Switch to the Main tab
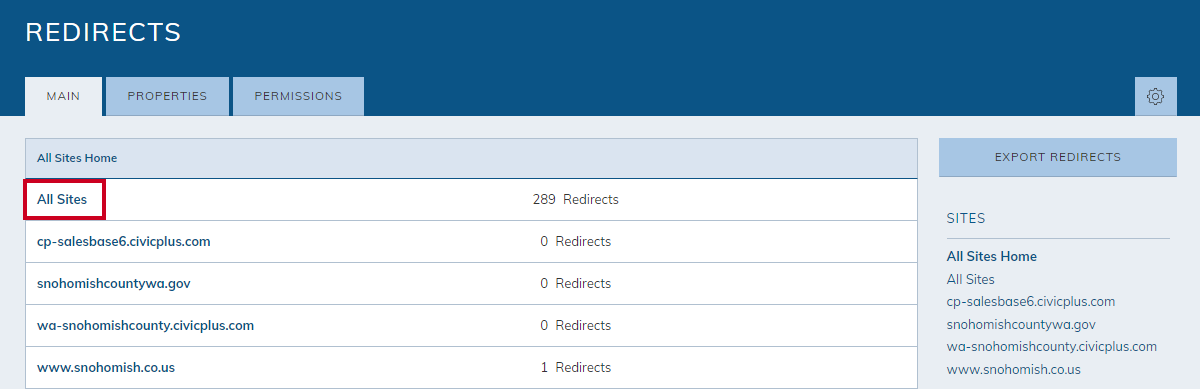 (64, 97)
